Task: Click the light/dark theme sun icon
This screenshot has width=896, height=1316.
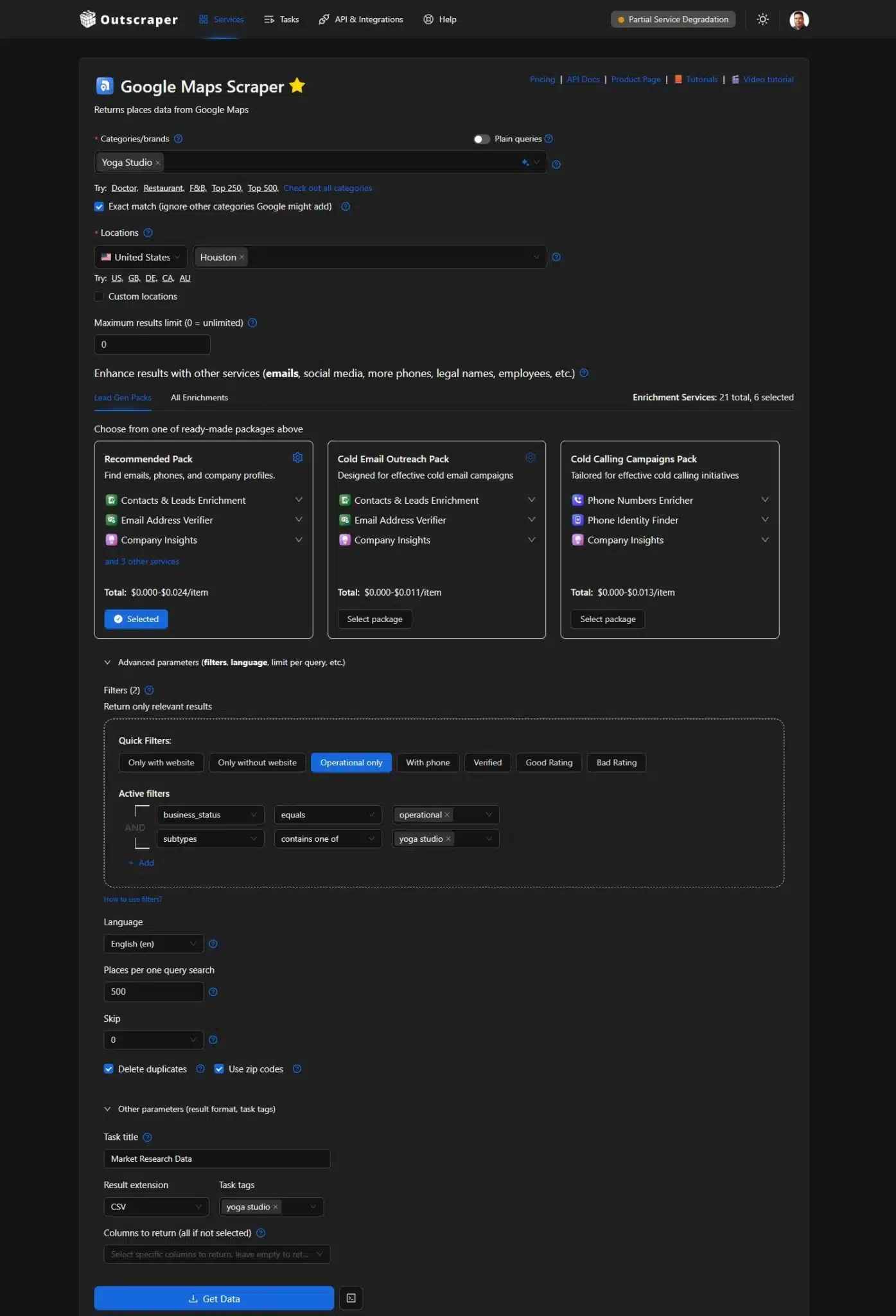Action: [762, 19]
